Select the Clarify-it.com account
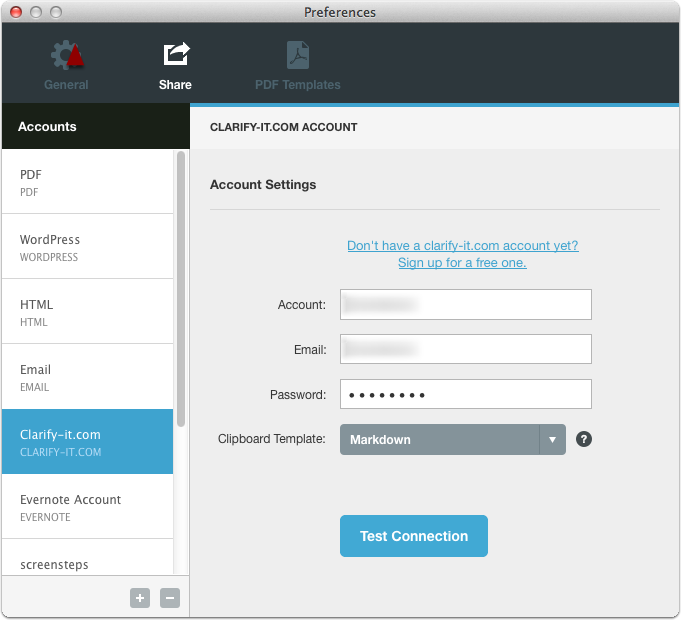The image size is (681, 620). coord(88,442)
